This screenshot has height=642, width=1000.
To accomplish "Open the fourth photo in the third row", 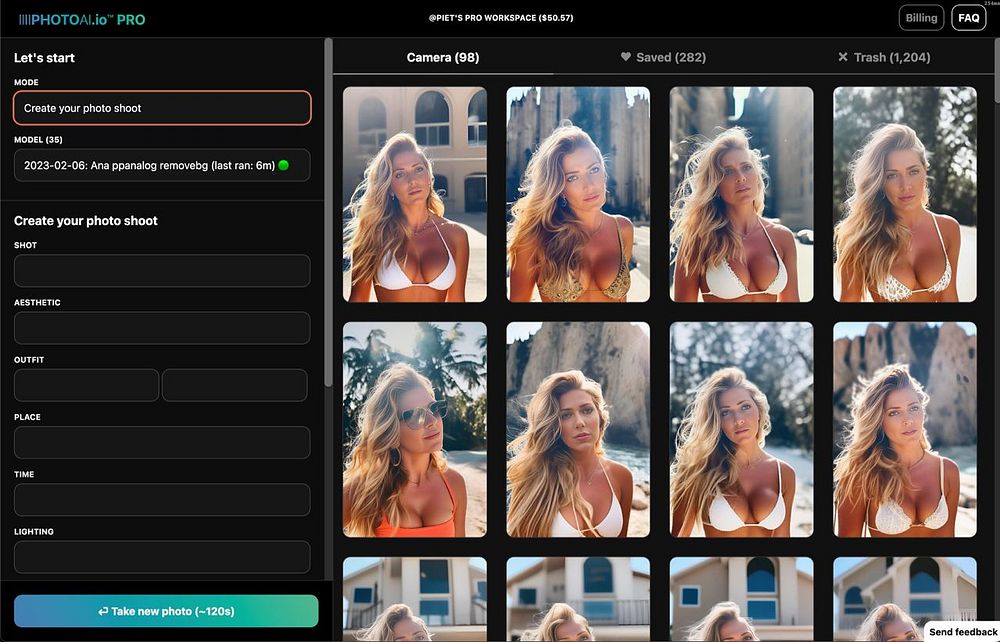I will coord(904,599).
